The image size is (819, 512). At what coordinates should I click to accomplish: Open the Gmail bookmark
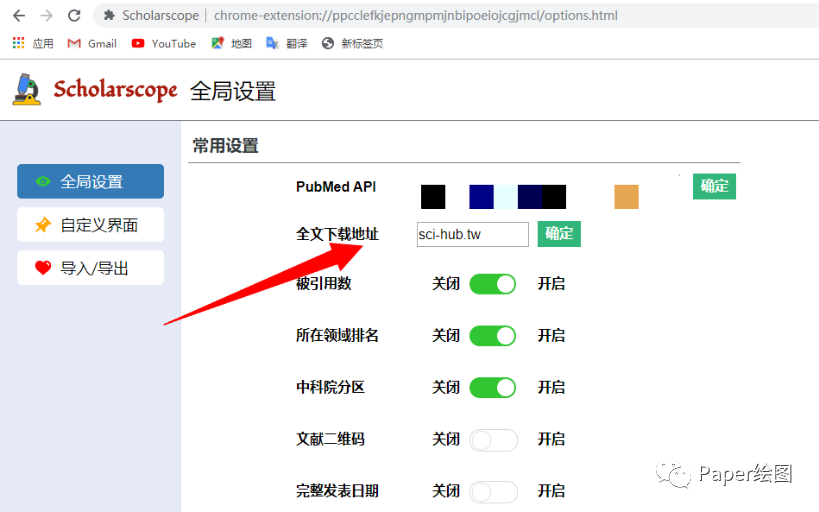tap(92, 43)
